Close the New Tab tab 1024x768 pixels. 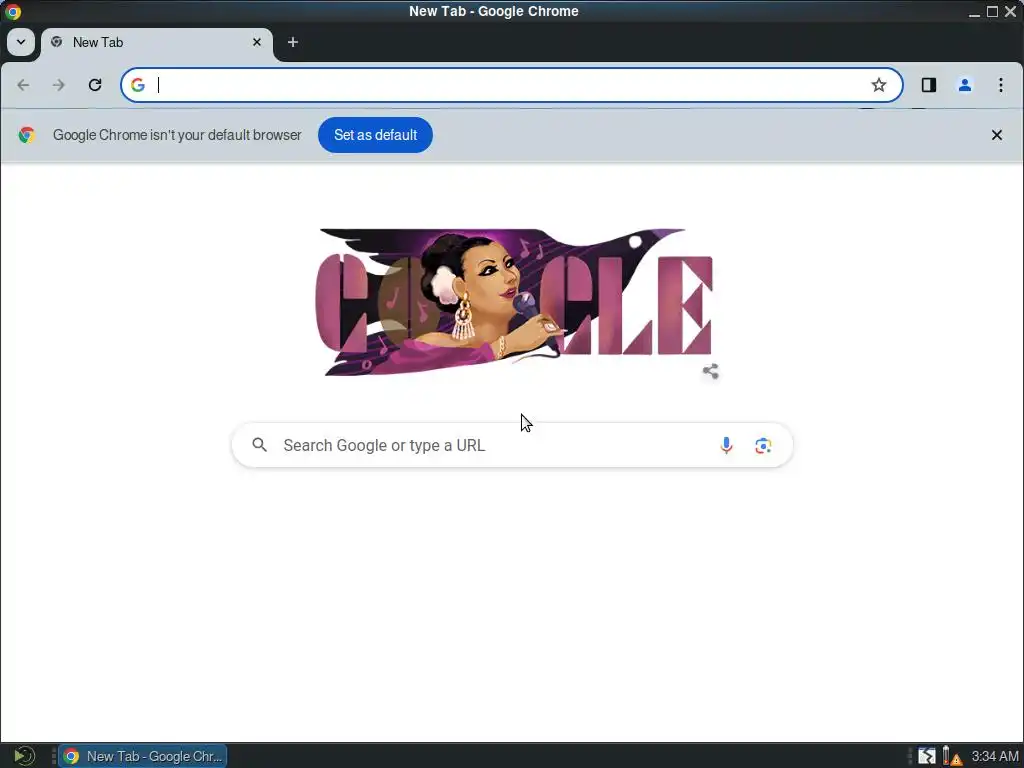pyautogui.click(x=257, y=42)
